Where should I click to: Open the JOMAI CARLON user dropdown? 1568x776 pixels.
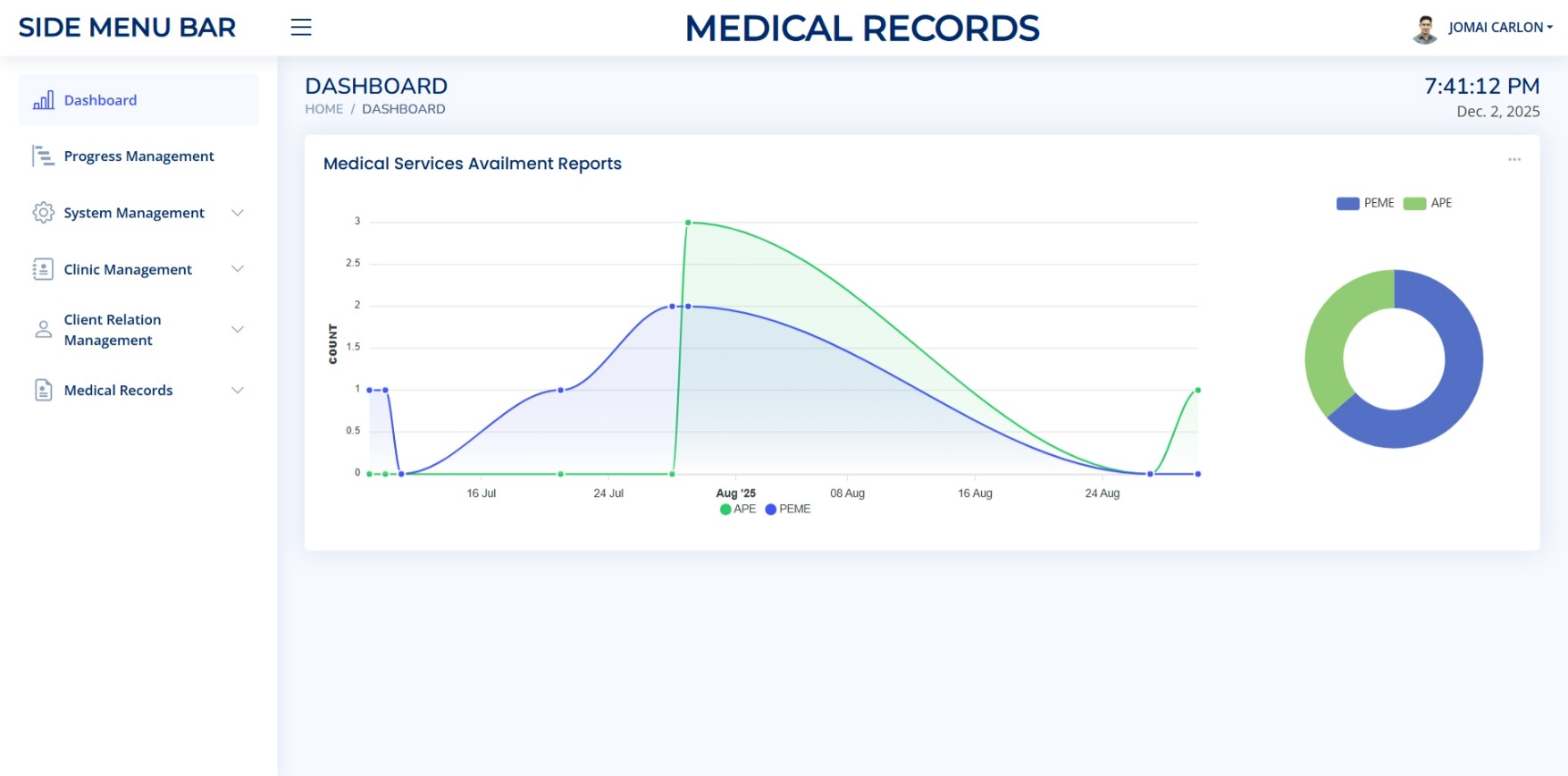pyautogui.click(x=1499, y=28)
